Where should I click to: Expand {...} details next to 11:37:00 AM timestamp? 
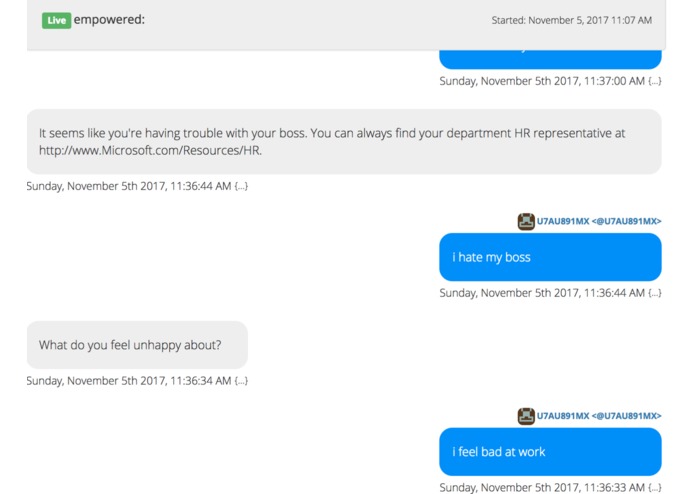(x=655, y=81)
